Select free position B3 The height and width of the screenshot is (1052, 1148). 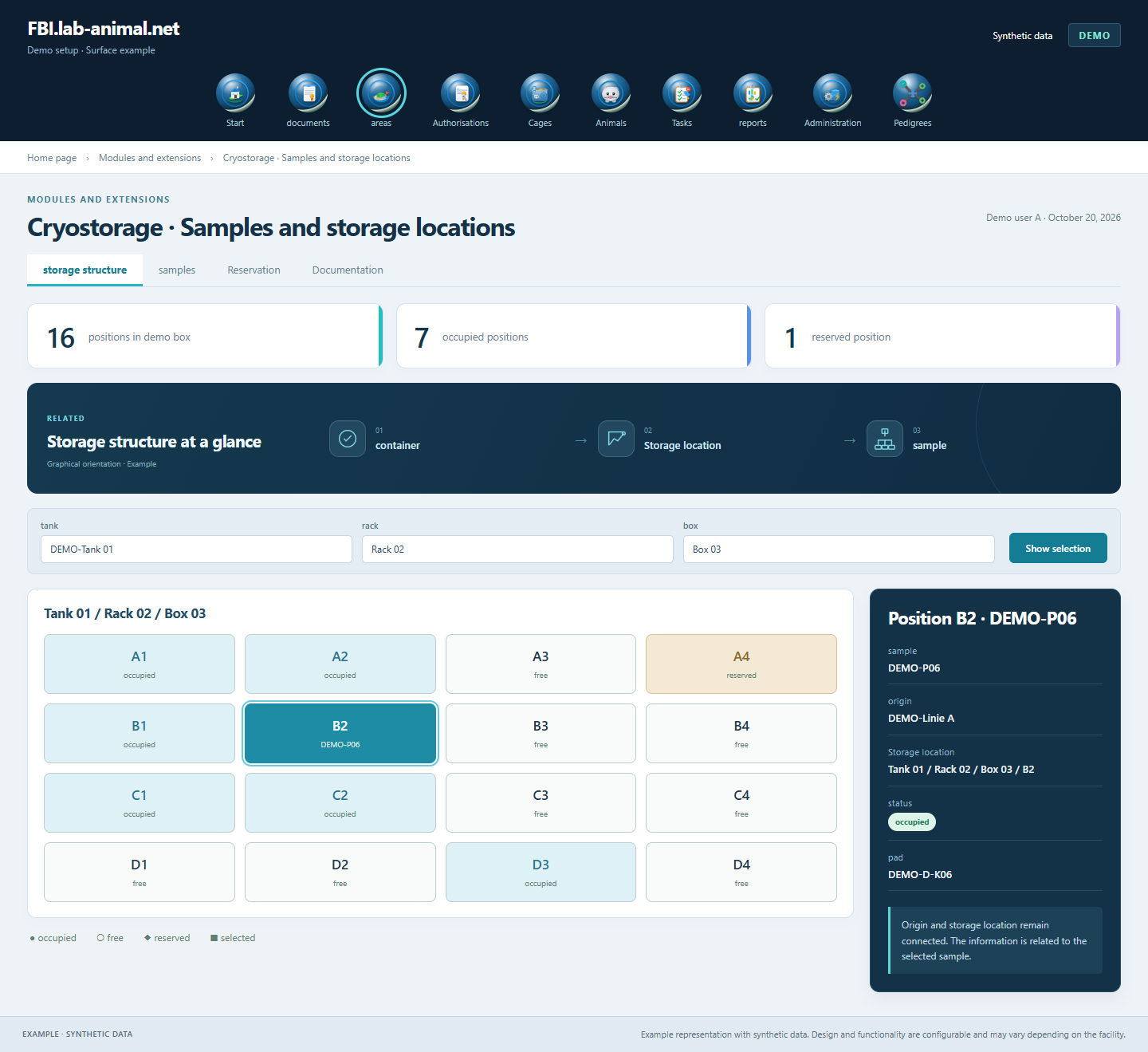coord(541,734)
